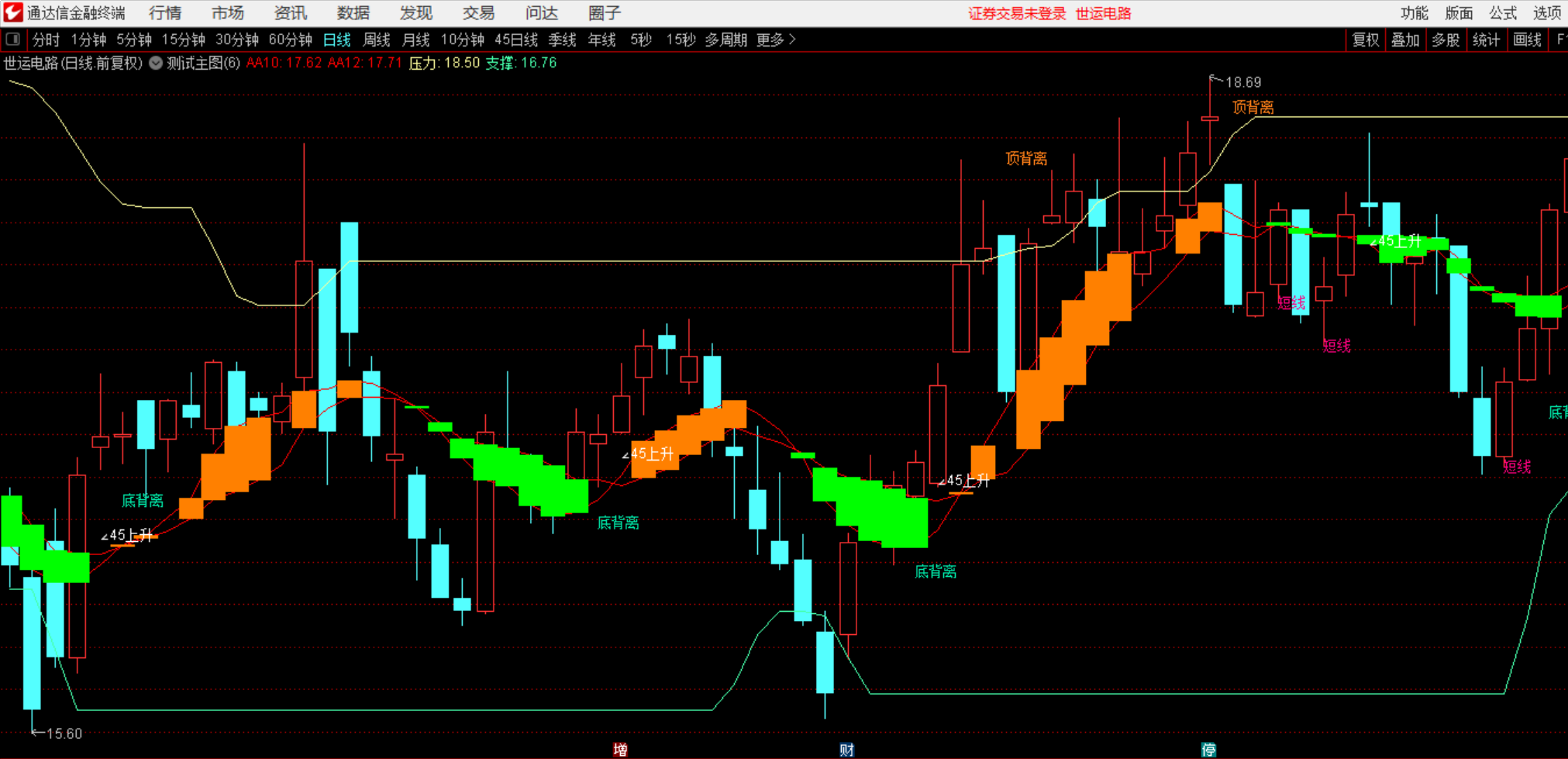The width and height of the screenshot is (1568, 759).
Task: Switch to the 周线 period tab
Action: point(377,40)
